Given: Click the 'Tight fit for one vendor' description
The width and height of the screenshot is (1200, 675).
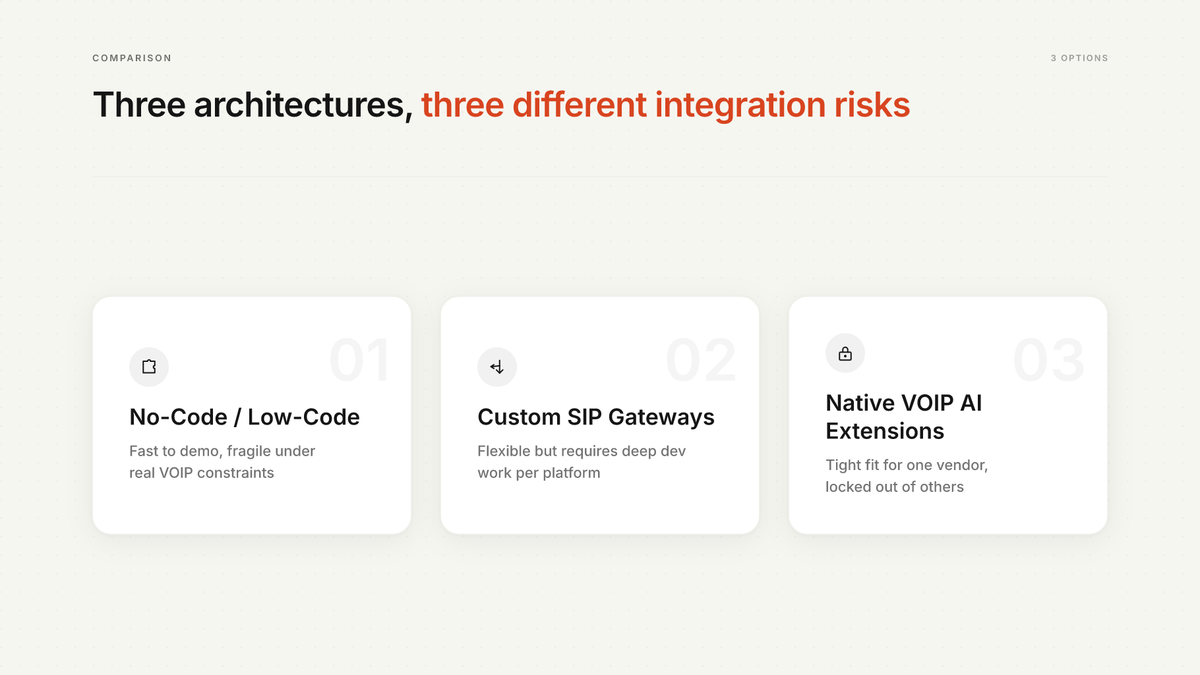Looking at the screenshot, I should pos(907,465).
